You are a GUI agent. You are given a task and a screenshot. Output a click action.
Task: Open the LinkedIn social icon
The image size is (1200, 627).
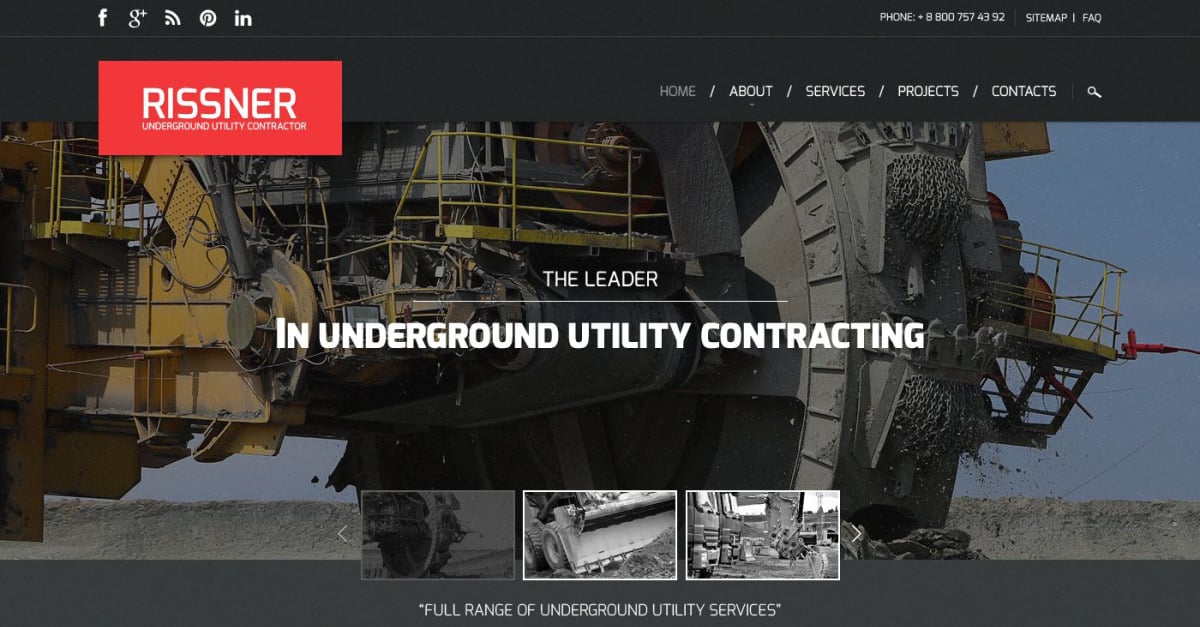[243, 18]
